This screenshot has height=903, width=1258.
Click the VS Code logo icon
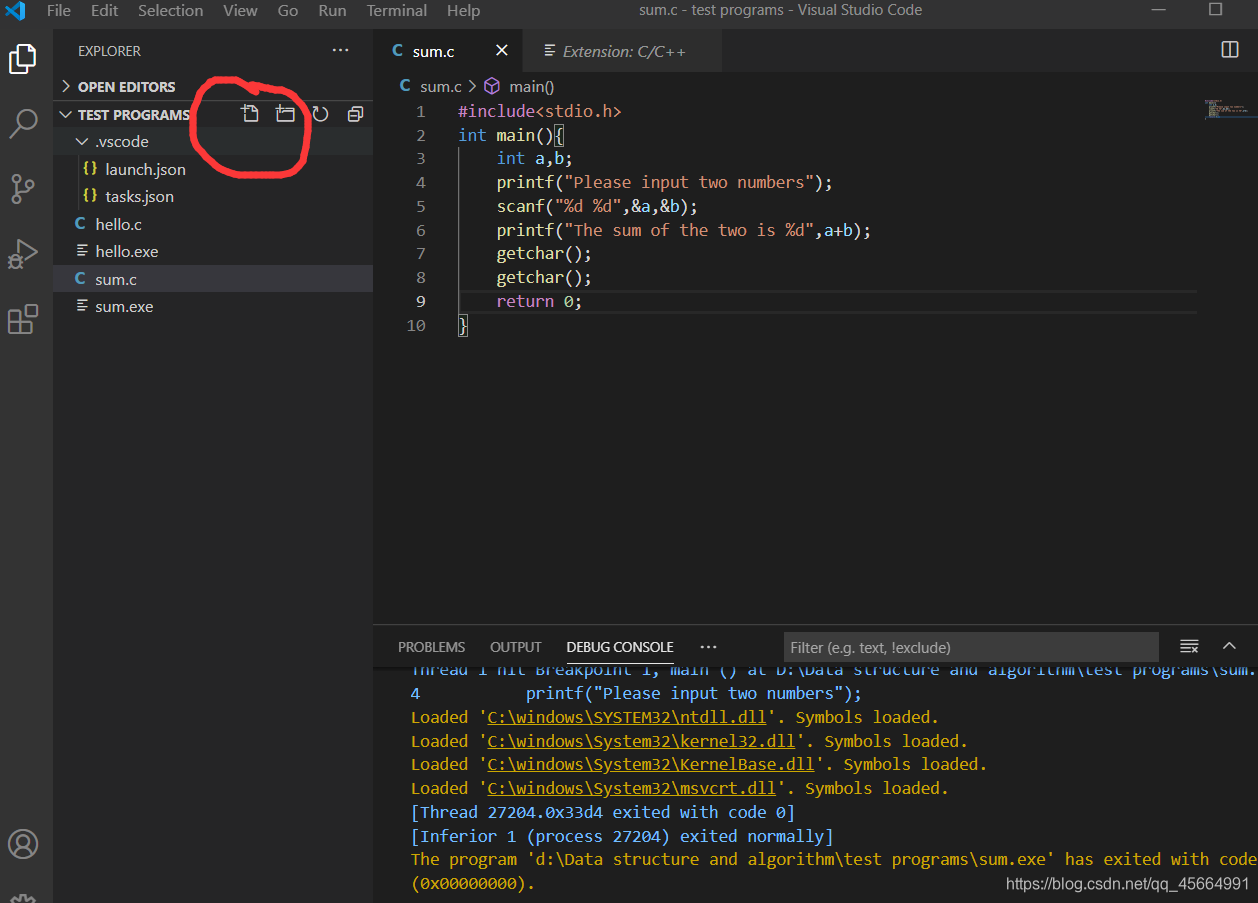[x=15, y=11]
